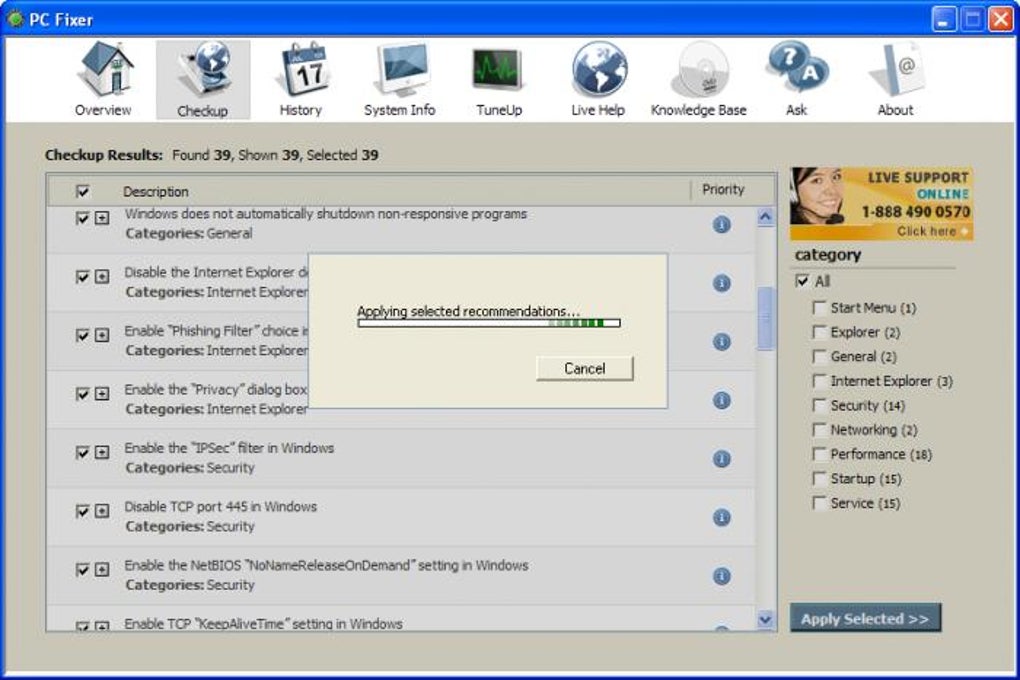The width and height of the screenshot is (1020, 680).
Task: Check the Startup category filter
Action: 820,478
